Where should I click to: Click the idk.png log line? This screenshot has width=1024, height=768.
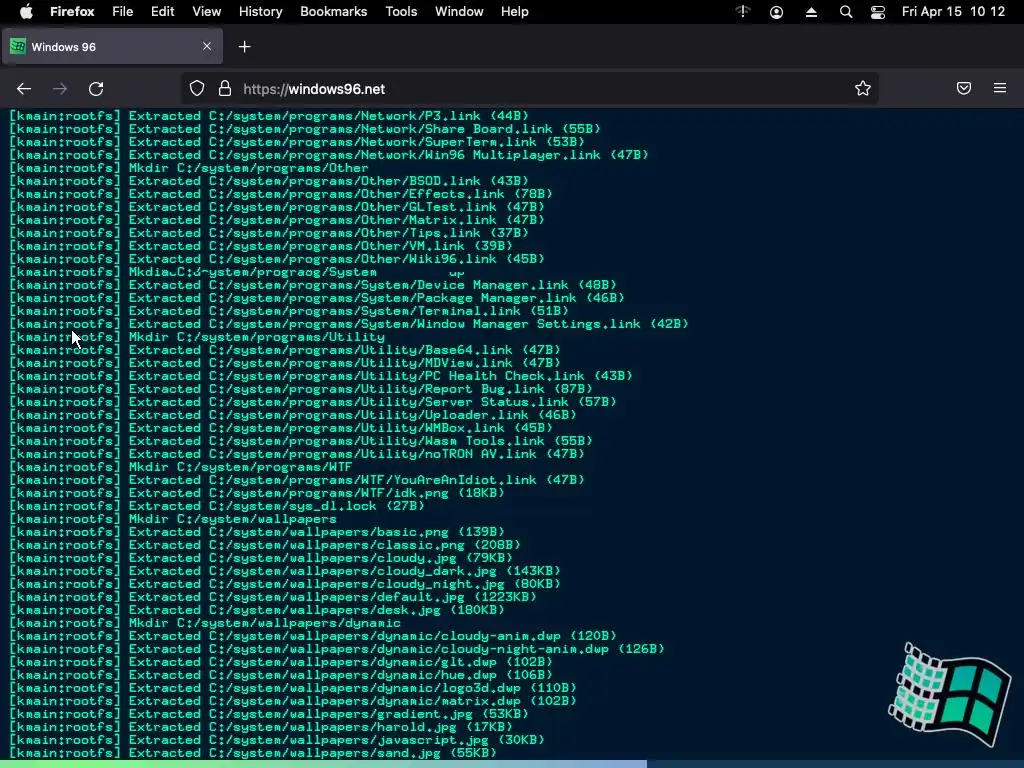tap(257, 493)
